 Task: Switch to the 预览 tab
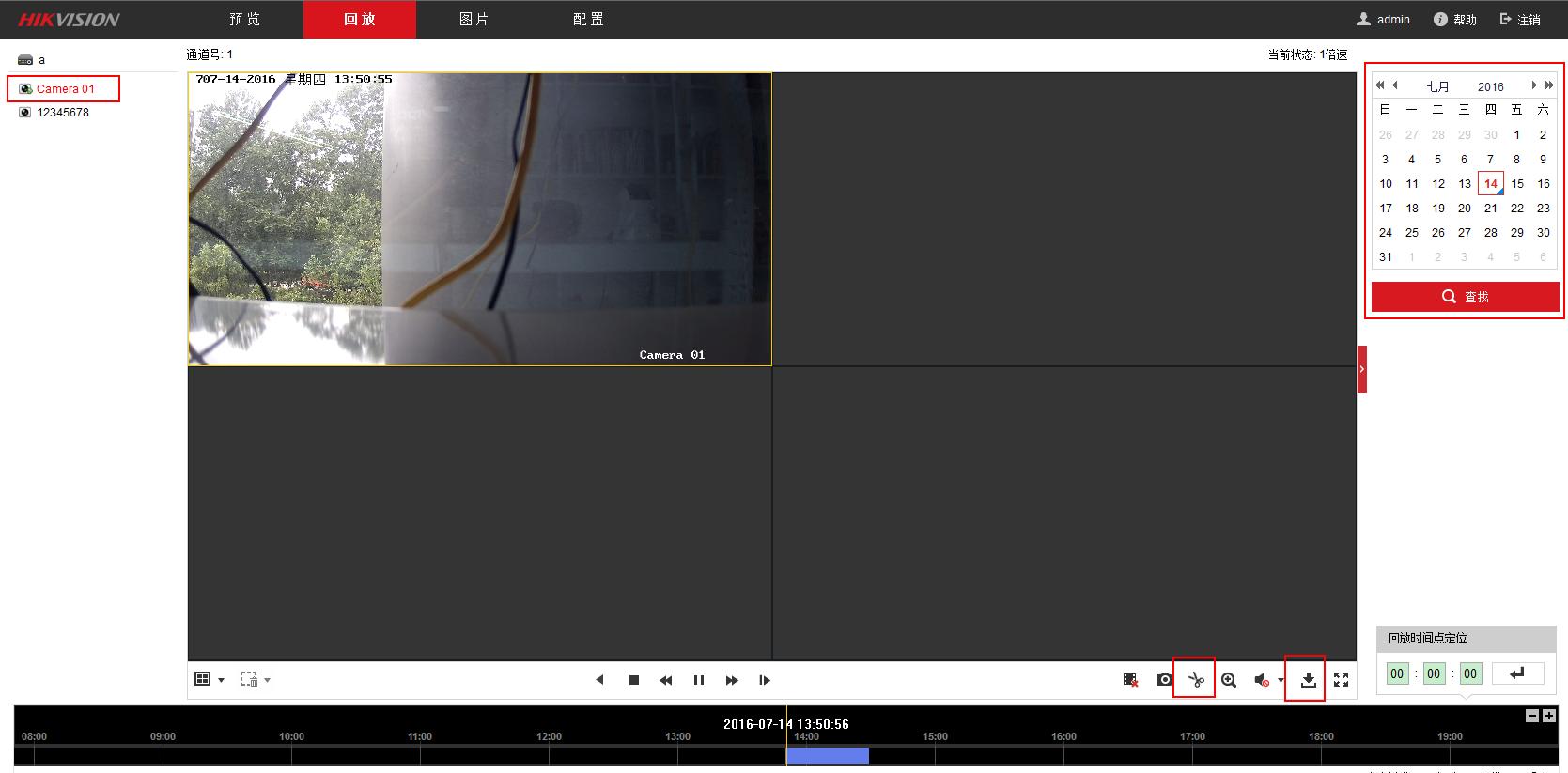coord(244,19)
